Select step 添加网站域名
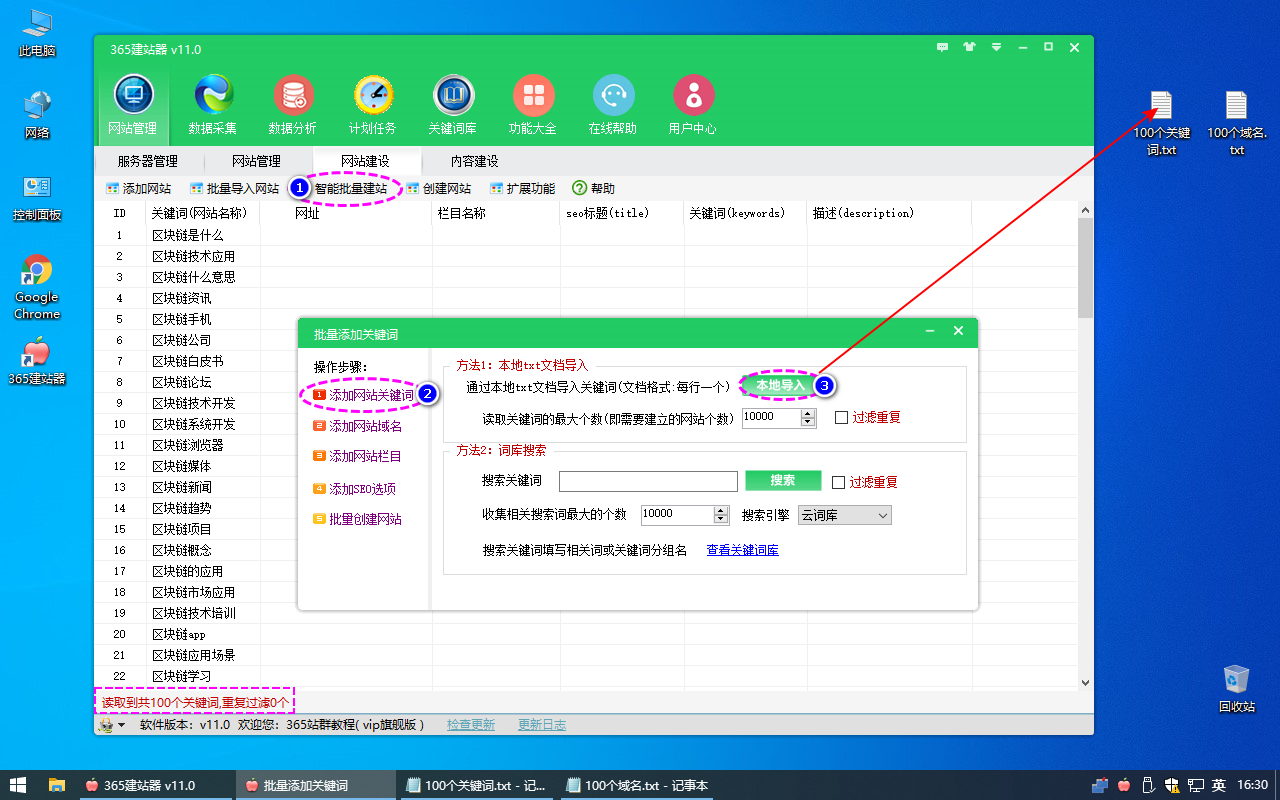Image resolution: width=1280 pixels, height=800 pixels. coord(358,426)
